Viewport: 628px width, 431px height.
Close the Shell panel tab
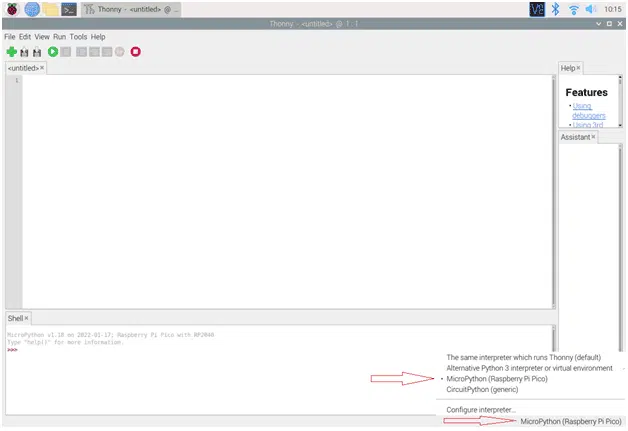(x=26, y=318)
